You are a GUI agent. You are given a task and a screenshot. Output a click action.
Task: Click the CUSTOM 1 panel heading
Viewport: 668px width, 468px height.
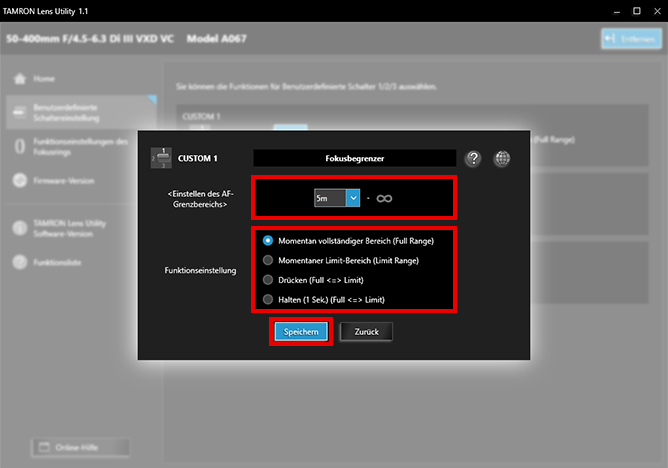201,116
